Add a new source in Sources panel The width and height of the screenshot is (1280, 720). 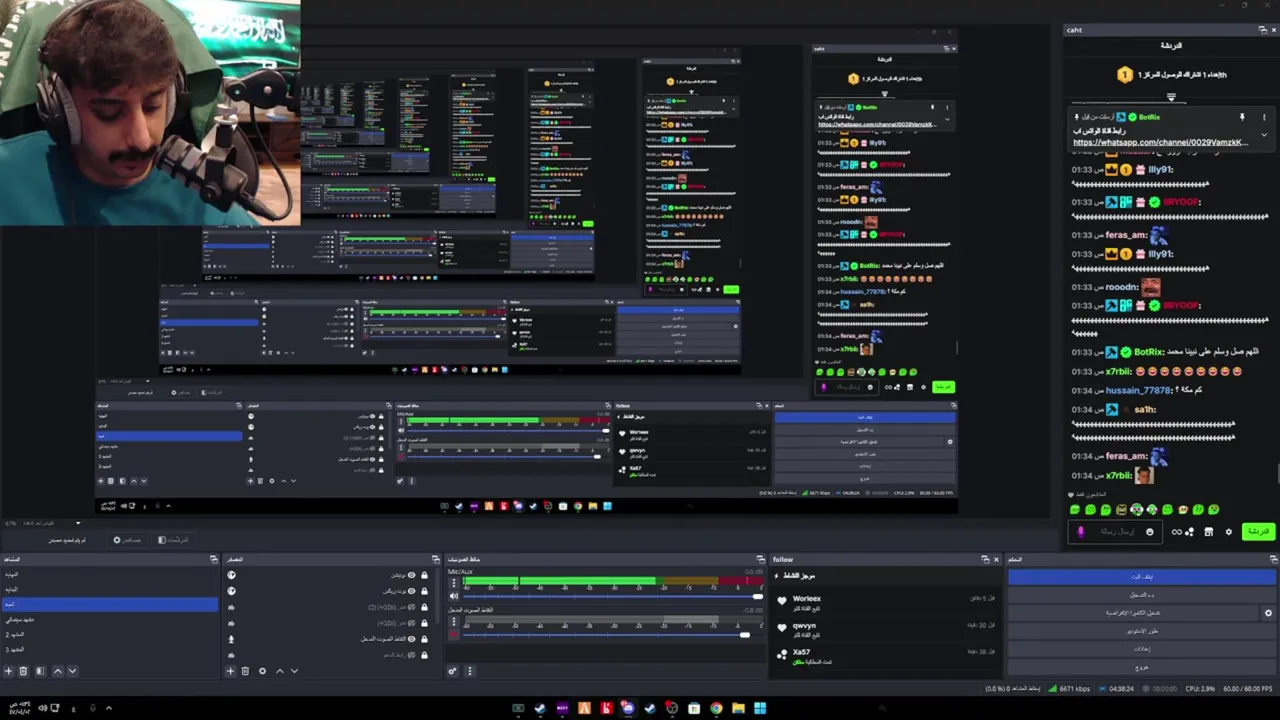point(230,670)
